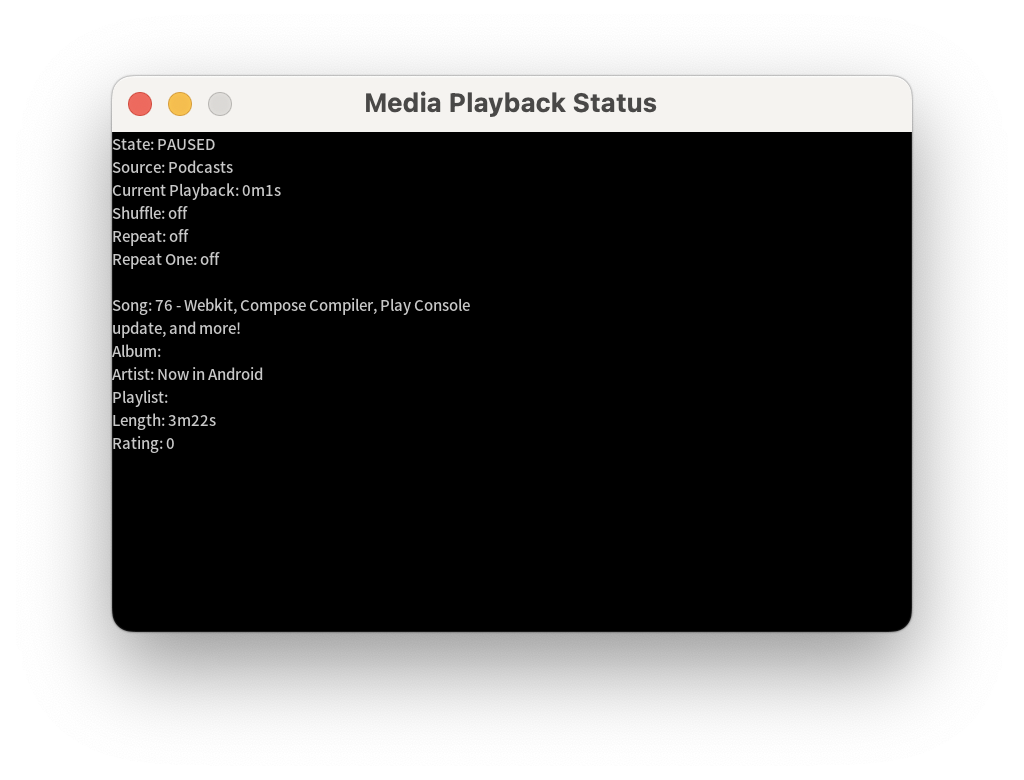Click the empty Playlist field
The image size is (1024, 780).
point(140,397)
